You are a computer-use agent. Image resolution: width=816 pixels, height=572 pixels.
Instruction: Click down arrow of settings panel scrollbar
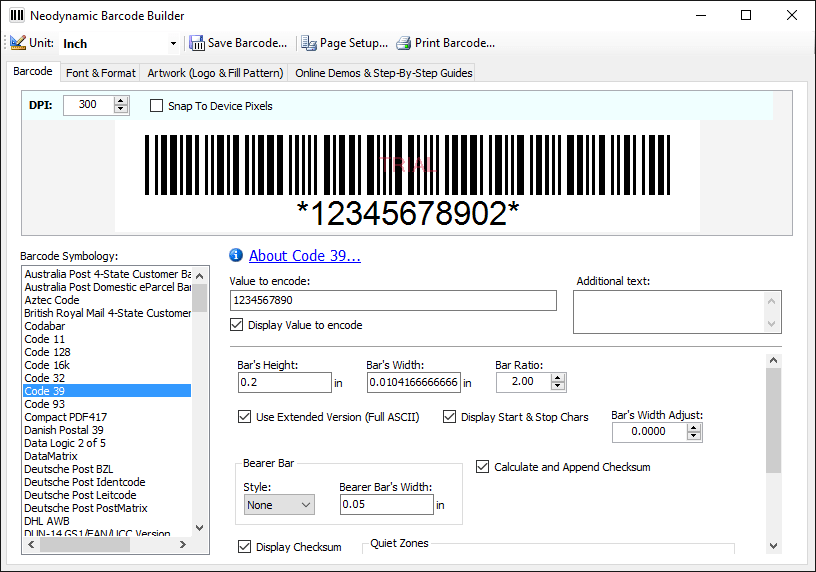click(773, 545)
